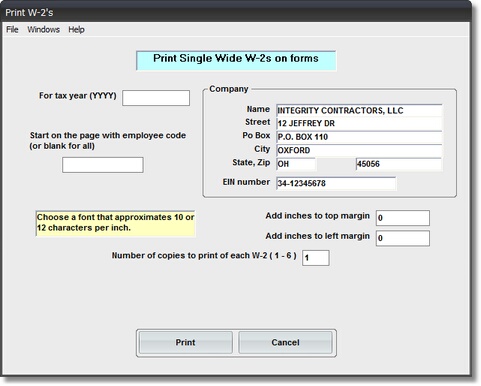Click the 'Print Single Wide W-2s on forms' heading

(x=236, y=60)
